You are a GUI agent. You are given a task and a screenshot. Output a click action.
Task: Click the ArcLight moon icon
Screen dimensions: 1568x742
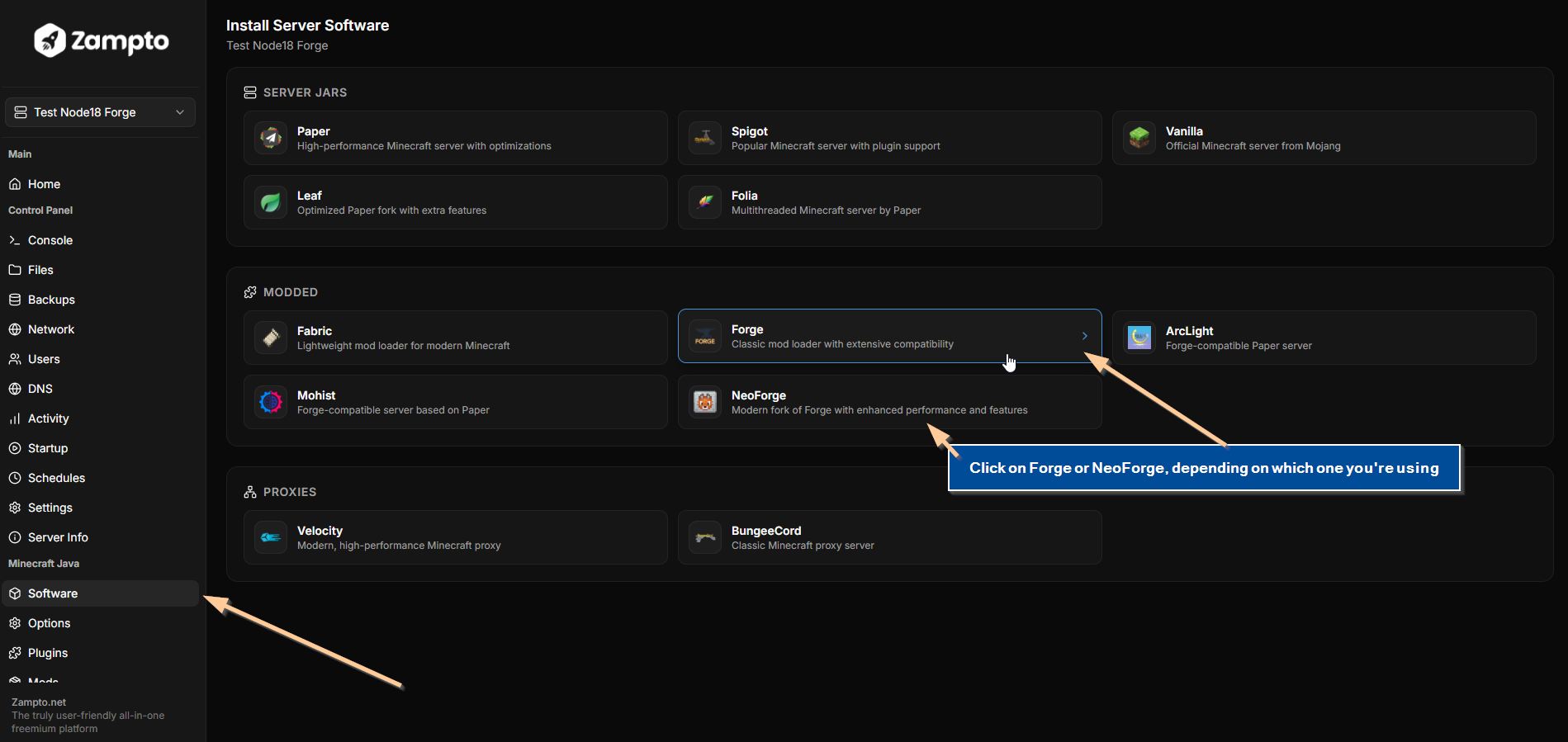(x=1139, y=338)
